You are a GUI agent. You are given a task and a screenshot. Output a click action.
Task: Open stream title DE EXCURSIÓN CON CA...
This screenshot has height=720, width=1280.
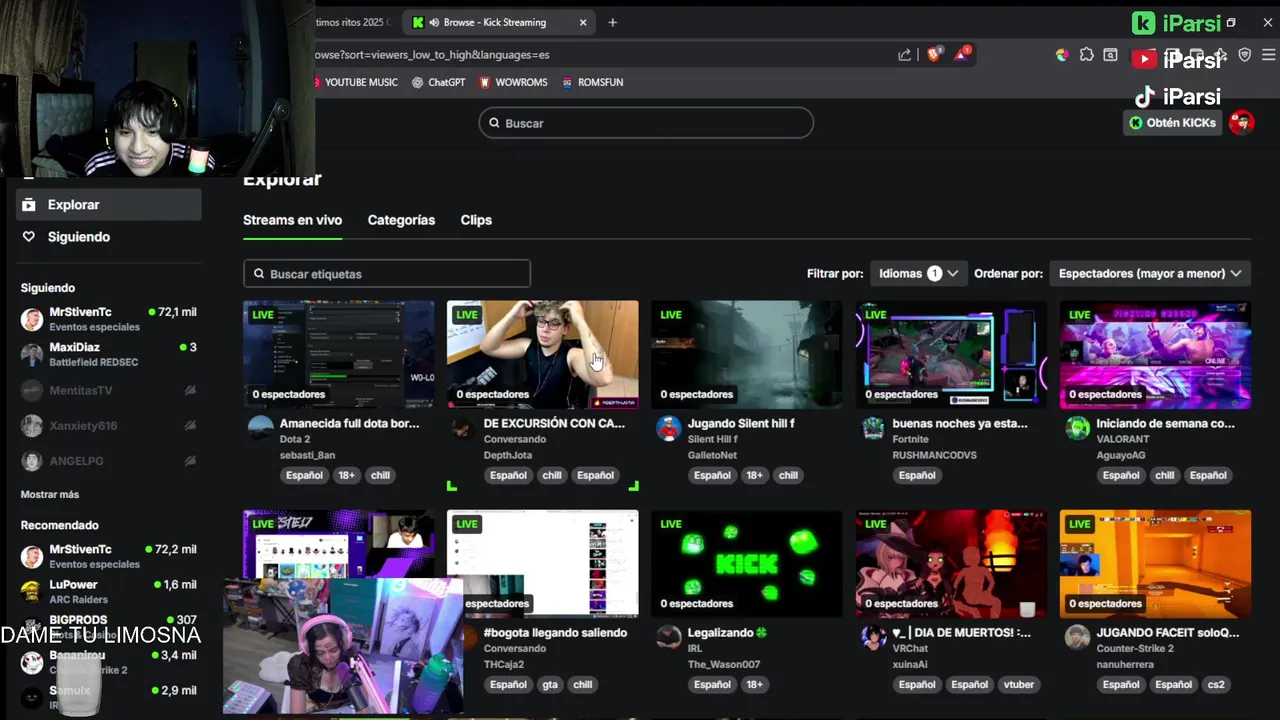[554, 423]
